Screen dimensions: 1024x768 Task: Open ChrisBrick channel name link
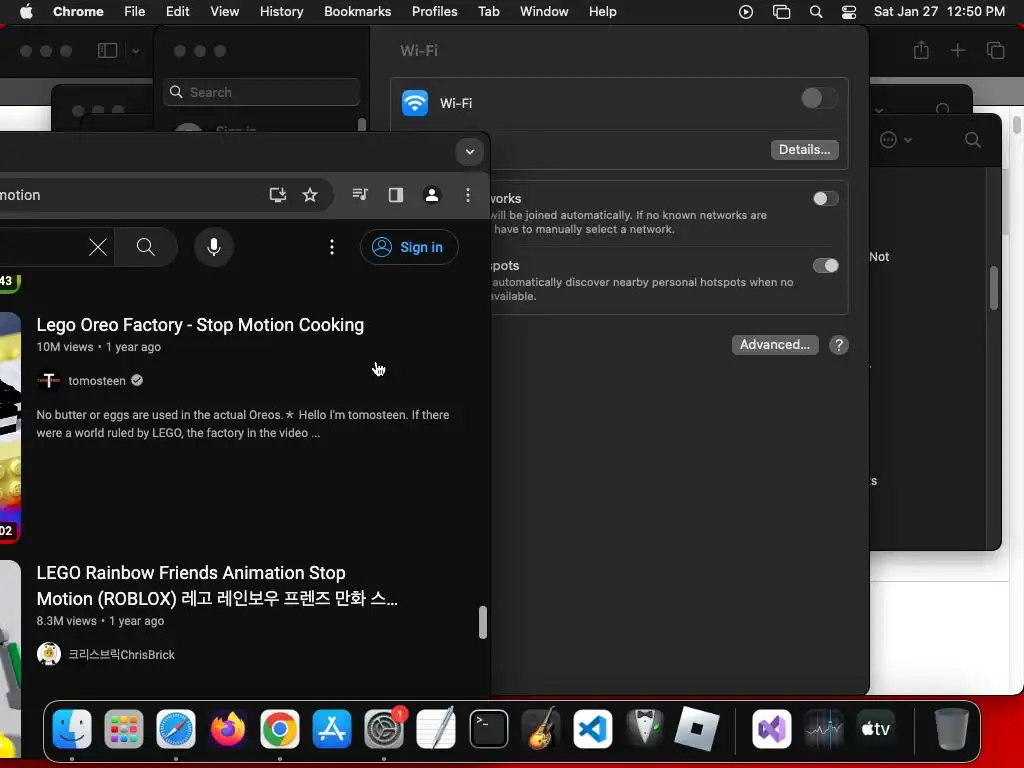coord(121,654)
